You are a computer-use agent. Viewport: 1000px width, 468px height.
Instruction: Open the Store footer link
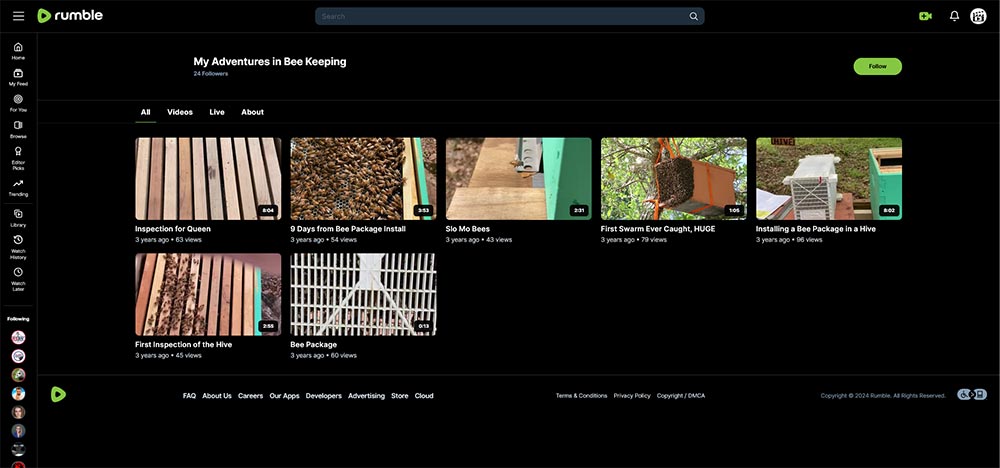[x=400, y=396]
